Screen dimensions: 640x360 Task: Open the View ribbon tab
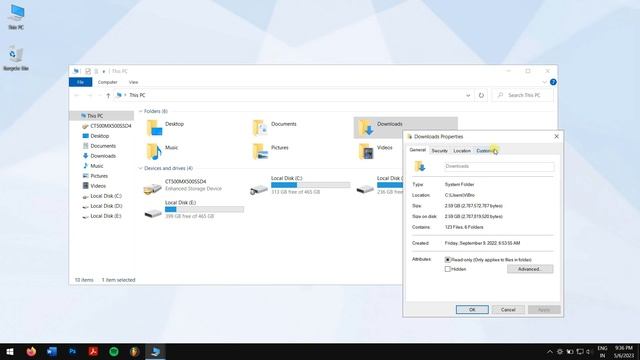[133, 82]
